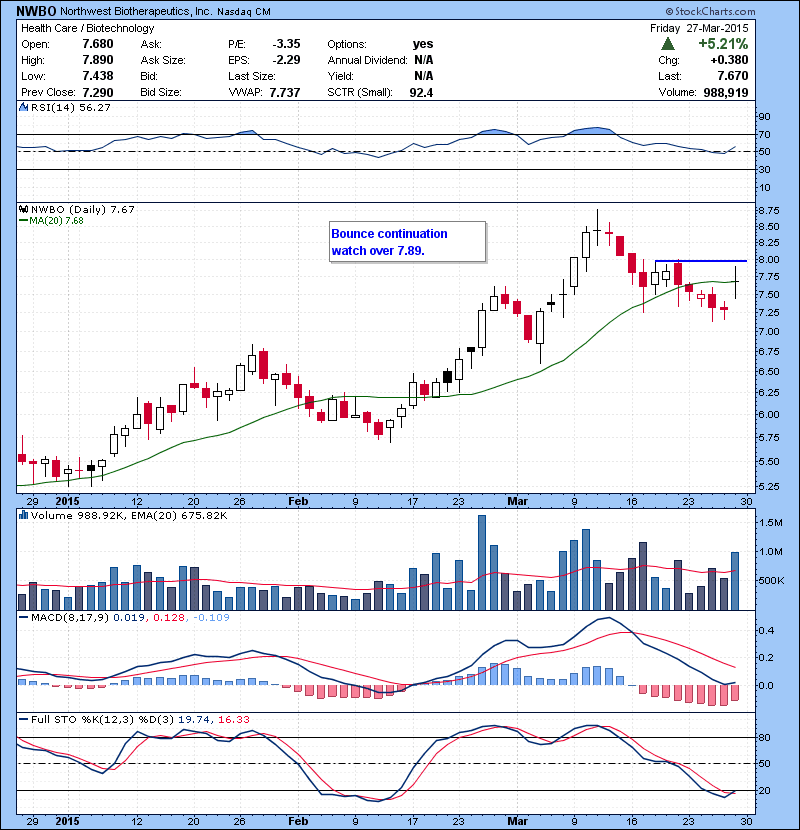Screen dimensions: 800x830
Task: Click the RSI(14) 56.27 label
Action: click(x=71, y=107)
